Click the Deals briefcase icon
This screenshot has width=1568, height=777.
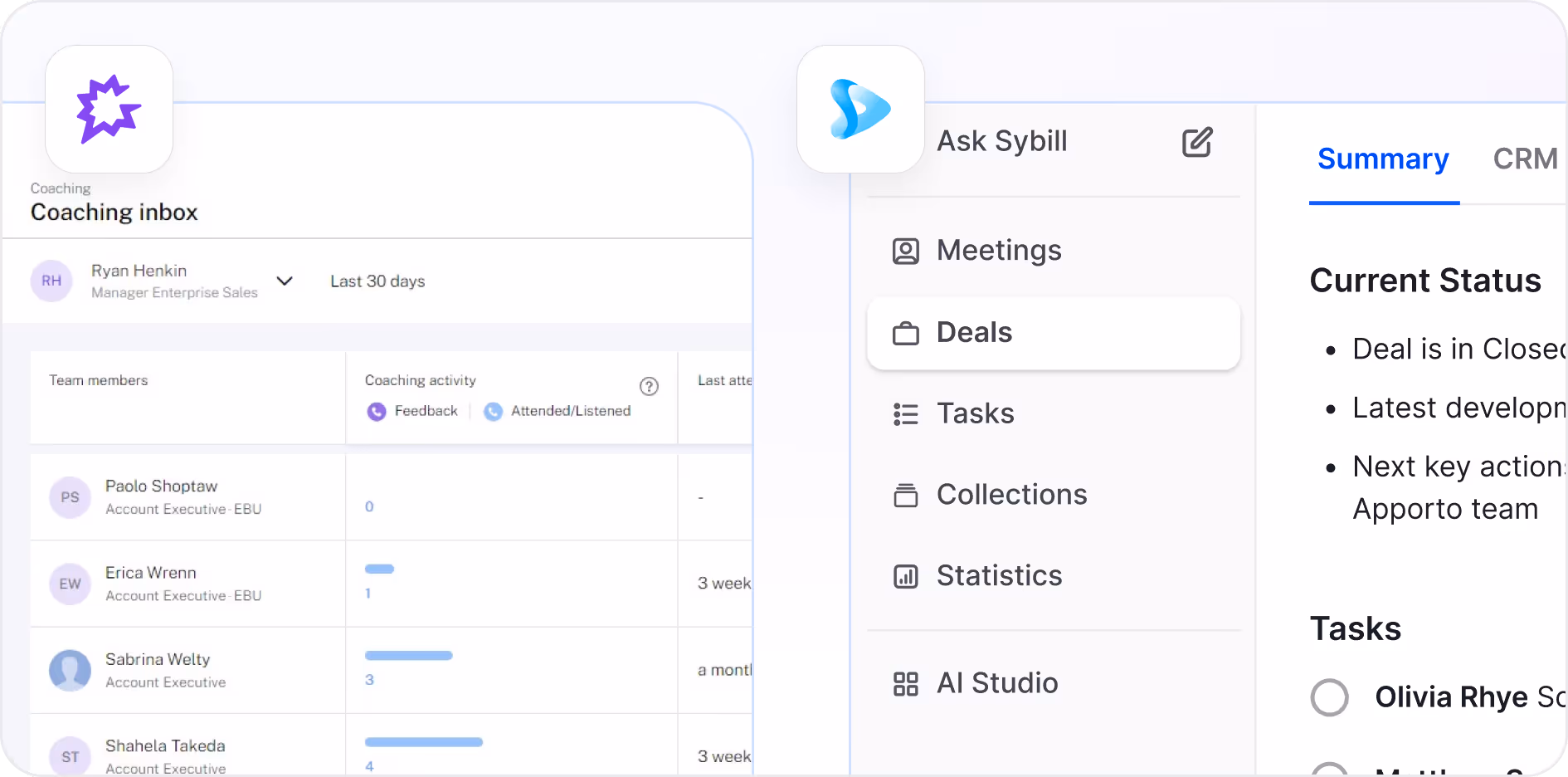coord(905,333)
